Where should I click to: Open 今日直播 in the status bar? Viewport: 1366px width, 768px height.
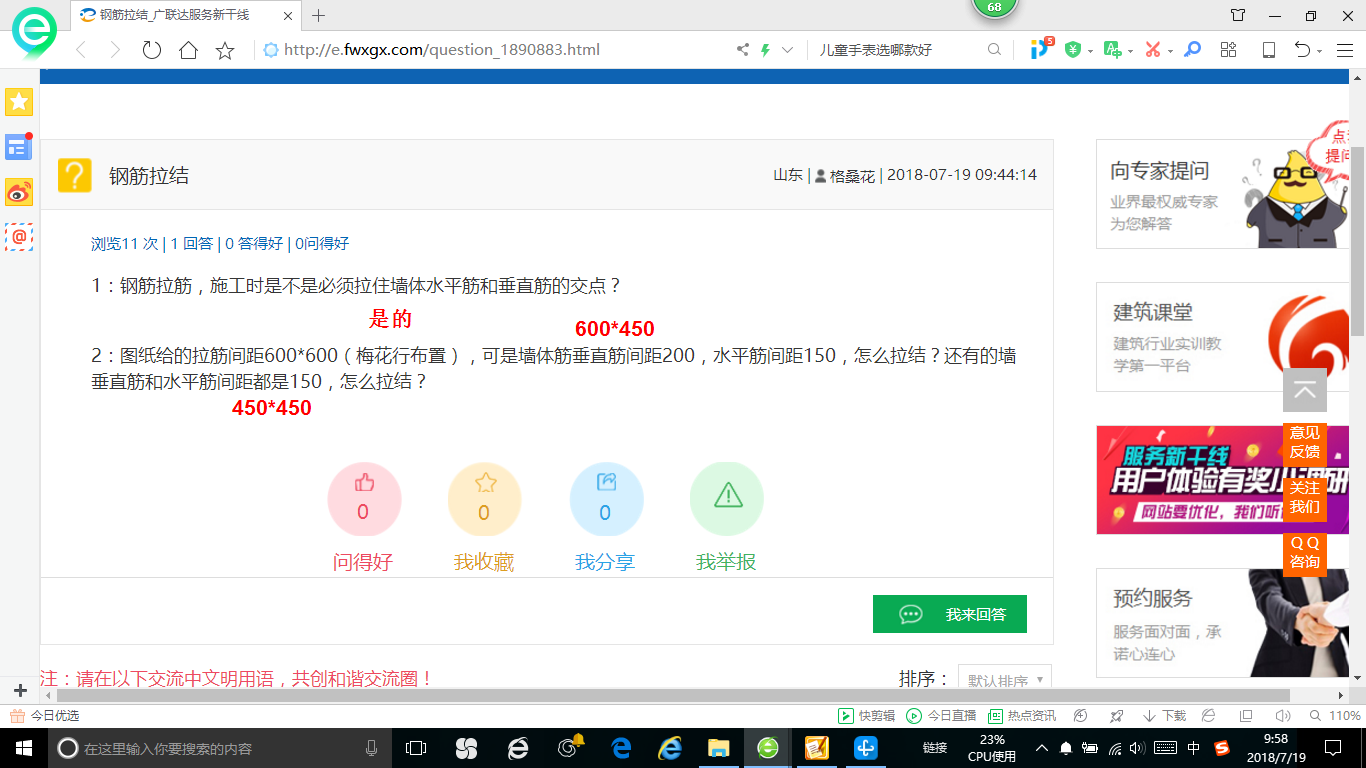pos(941,716)
